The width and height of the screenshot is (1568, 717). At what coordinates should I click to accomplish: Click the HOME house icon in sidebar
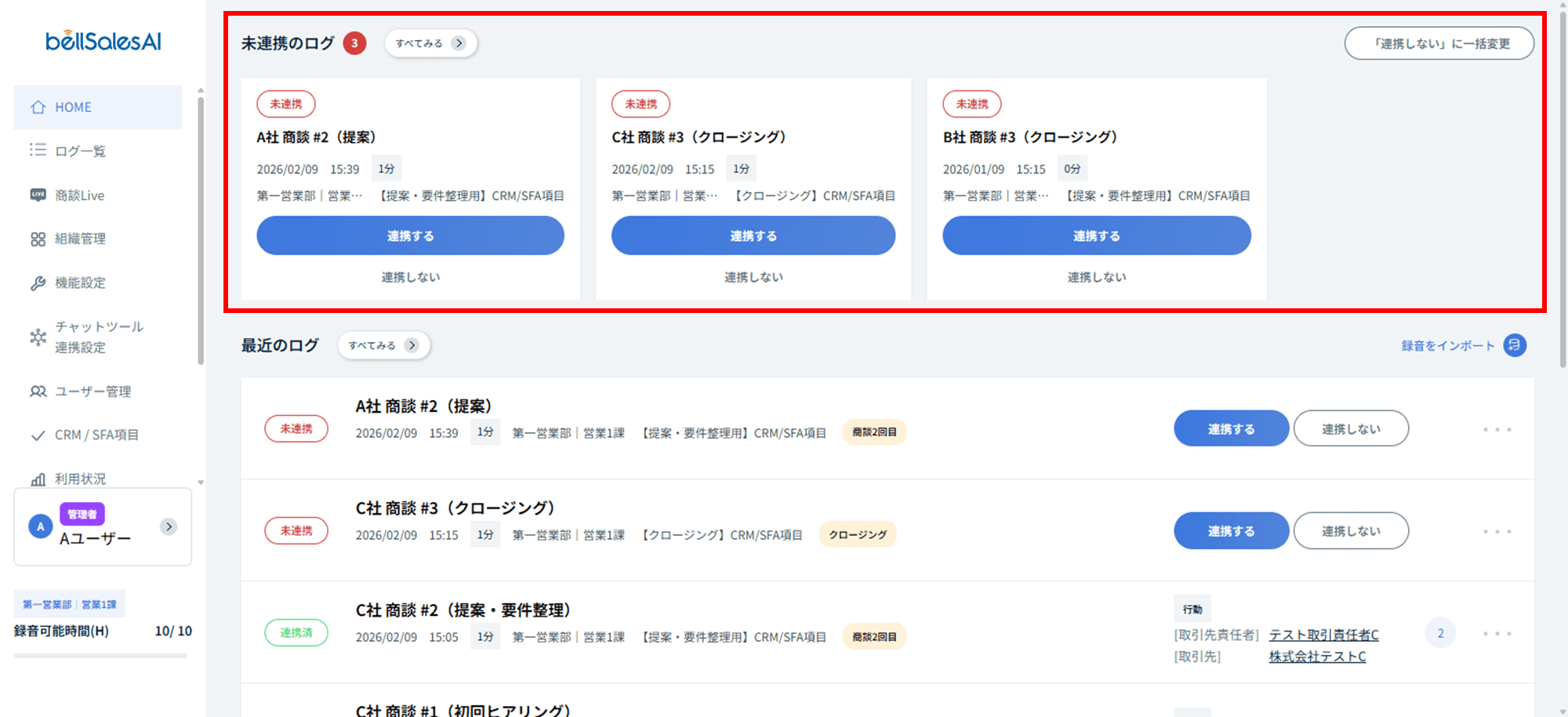click(38, 107)
